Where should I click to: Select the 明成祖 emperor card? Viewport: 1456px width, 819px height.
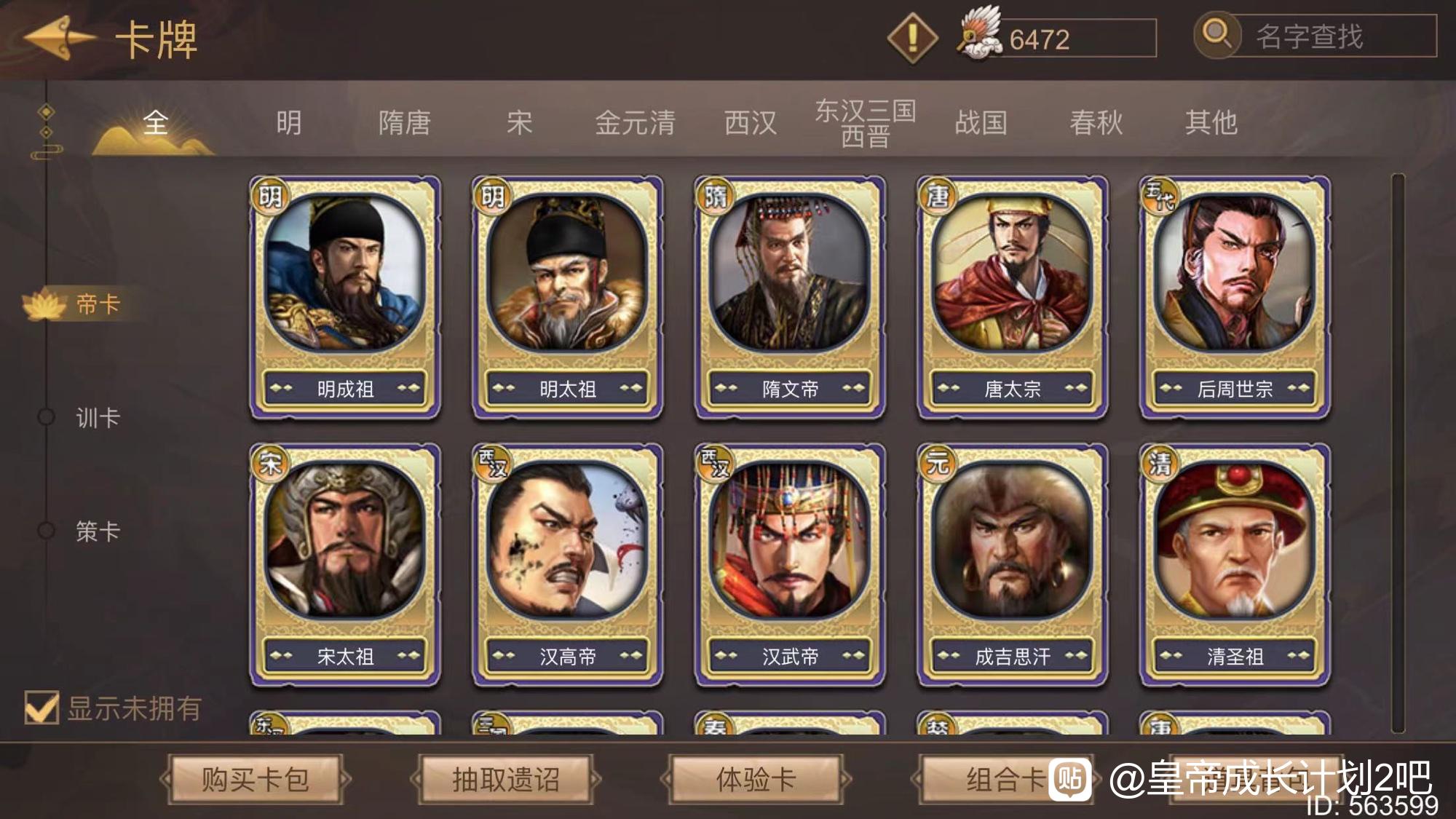tap(345, 298)
